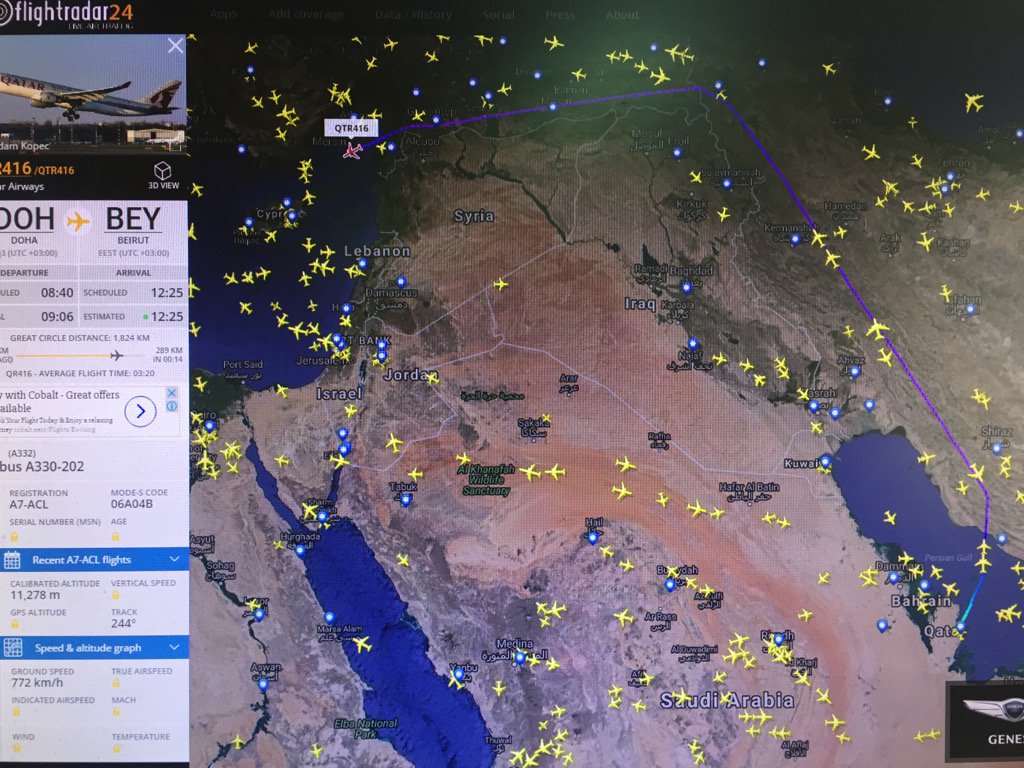Image resolution: width=1024 pixels, height=768 pixels.
Task: Expand the Recent A7-ACL flights section
Action: [174, 559]
